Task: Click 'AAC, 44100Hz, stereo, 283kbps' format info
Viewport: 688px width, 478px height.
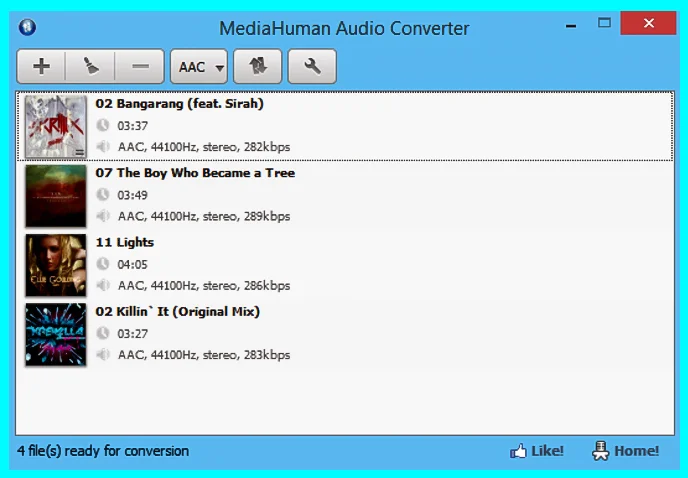Action: [x=204, y=355]
